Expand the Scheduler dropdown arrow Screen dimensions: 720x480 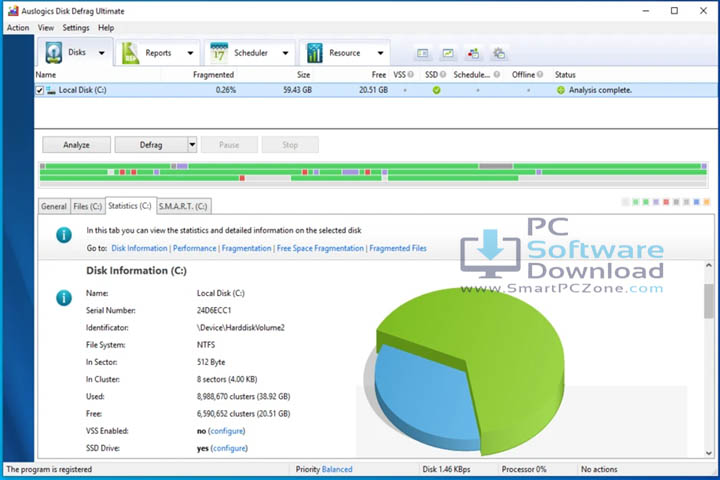pyautogui.click(x=285, y=53)
